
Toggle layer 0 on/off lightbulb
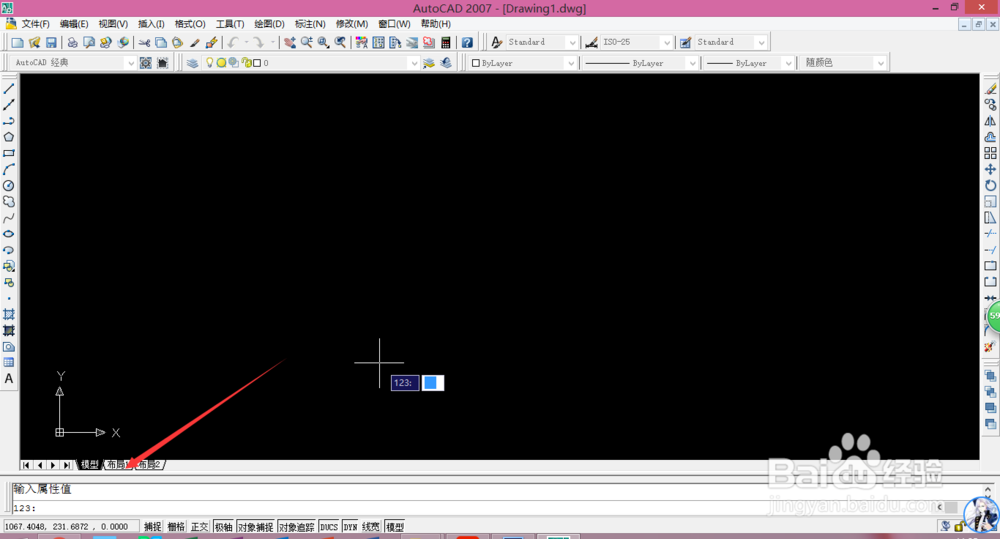pos(209,63)
